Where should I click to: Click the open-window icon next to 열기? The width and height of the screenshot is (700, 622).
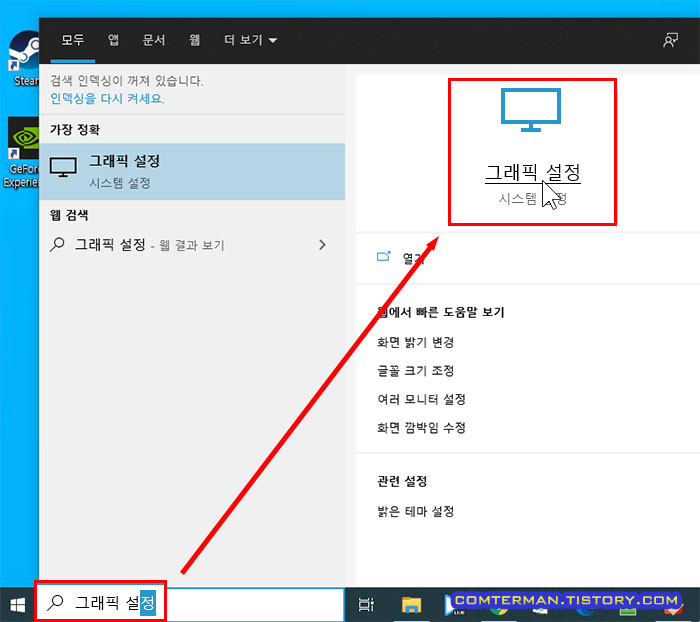(383, 256)
